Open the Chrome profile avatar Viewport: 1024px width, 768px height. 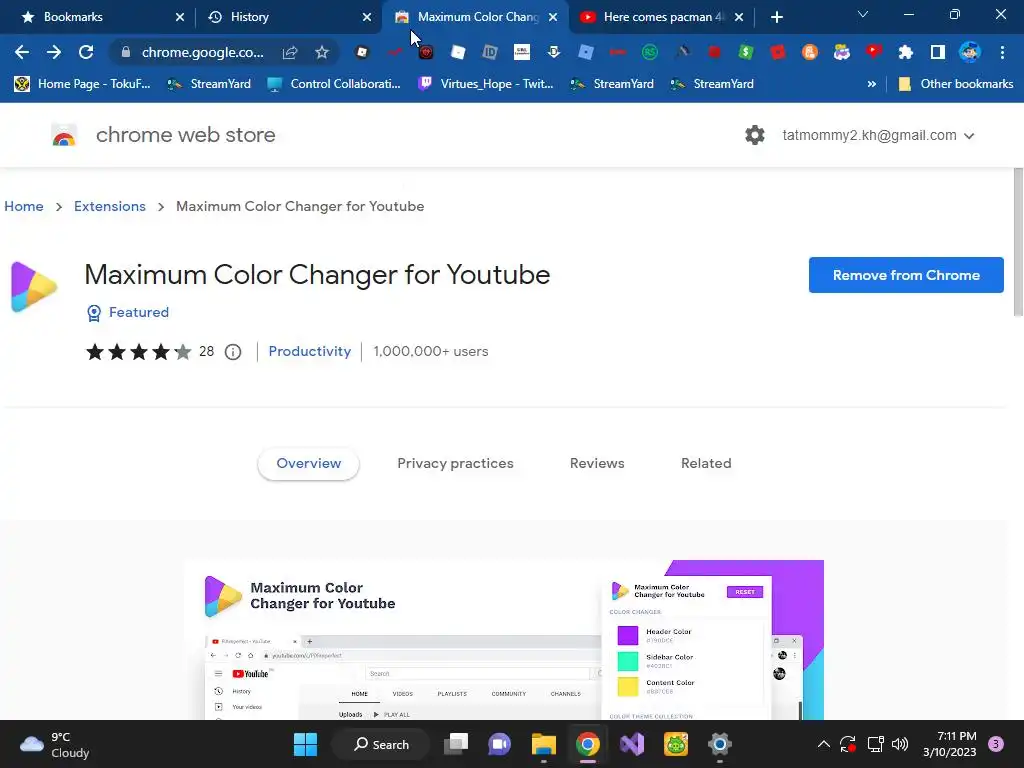970,52
